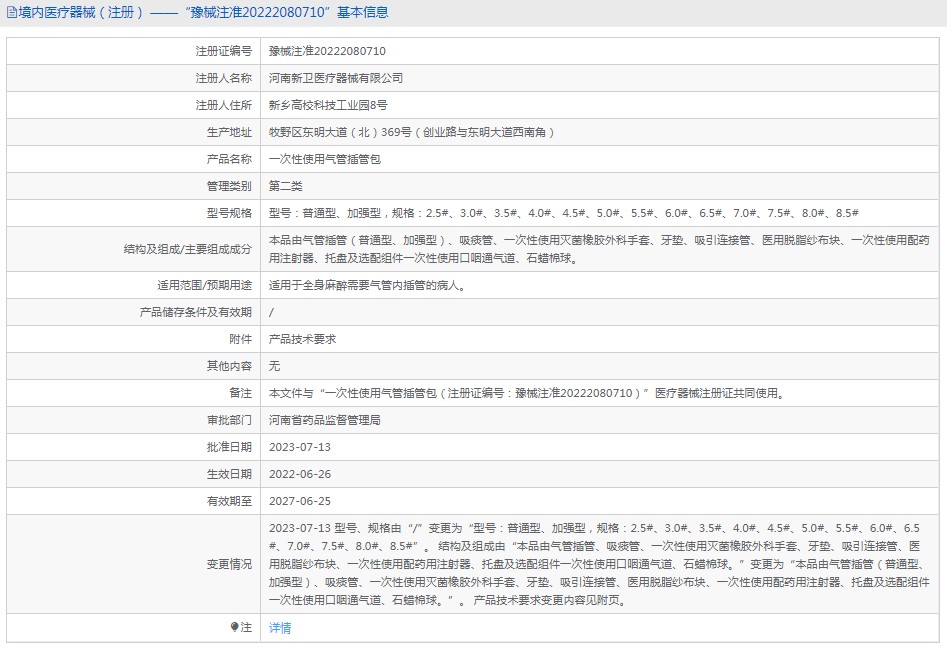Screen dimensions: 947x649
Task: Click the 产品储存条件及有效期 label
Action: (x=196, y=312)
